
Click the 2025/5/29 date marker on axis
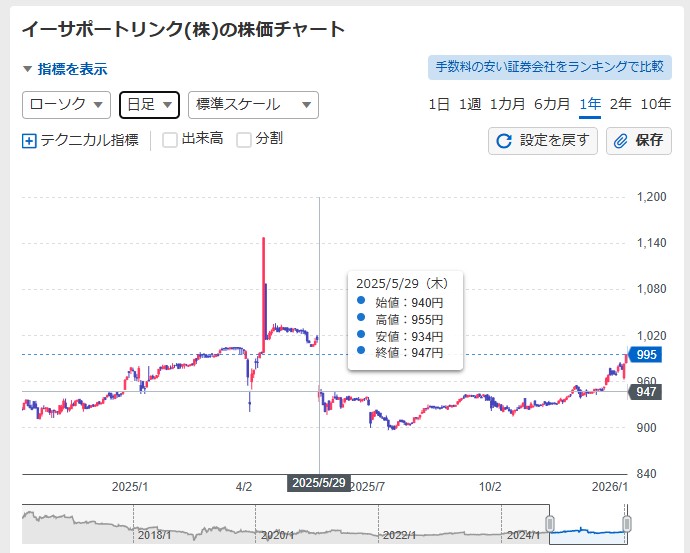click(x=319, y=483)
